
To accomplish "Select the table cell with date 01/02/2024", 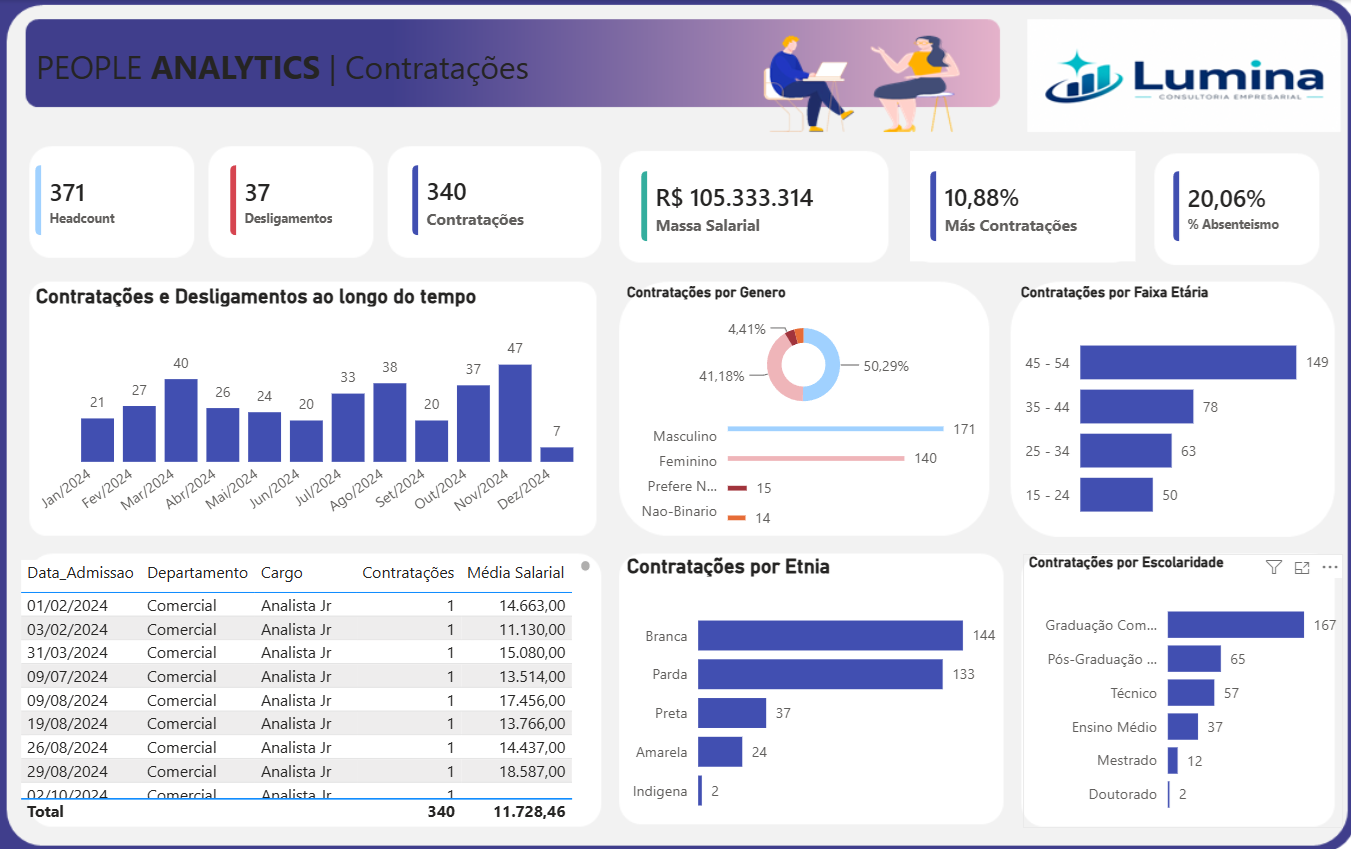I will coord(67,605).
